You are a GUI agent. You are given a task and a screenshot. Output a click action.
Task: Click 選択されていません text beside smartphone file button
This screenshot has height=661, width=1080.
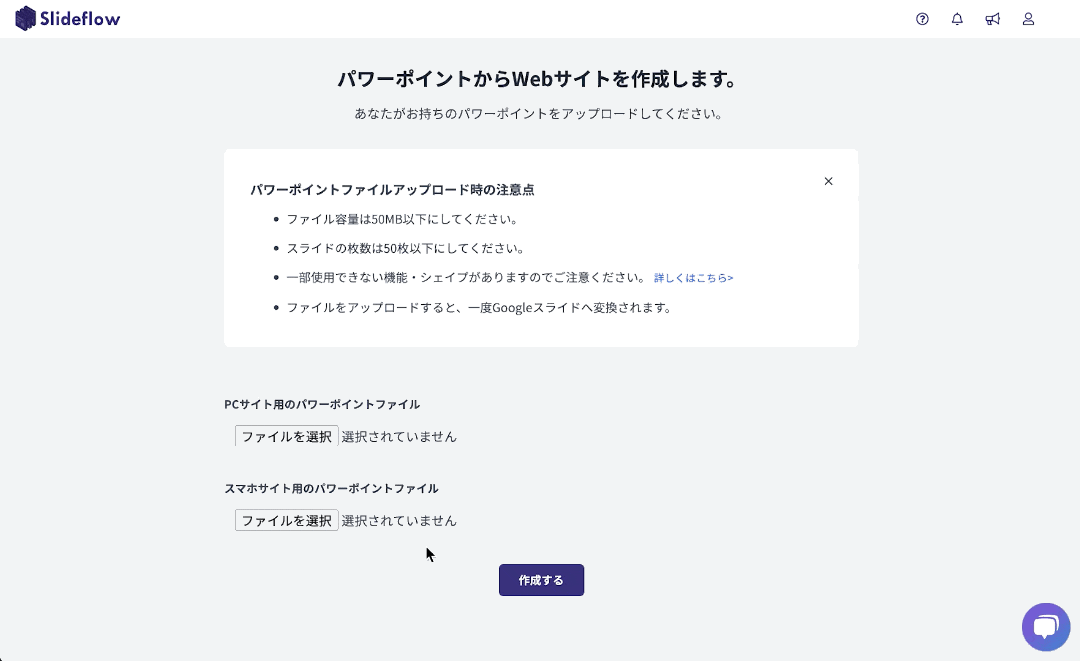pos(399,520)
